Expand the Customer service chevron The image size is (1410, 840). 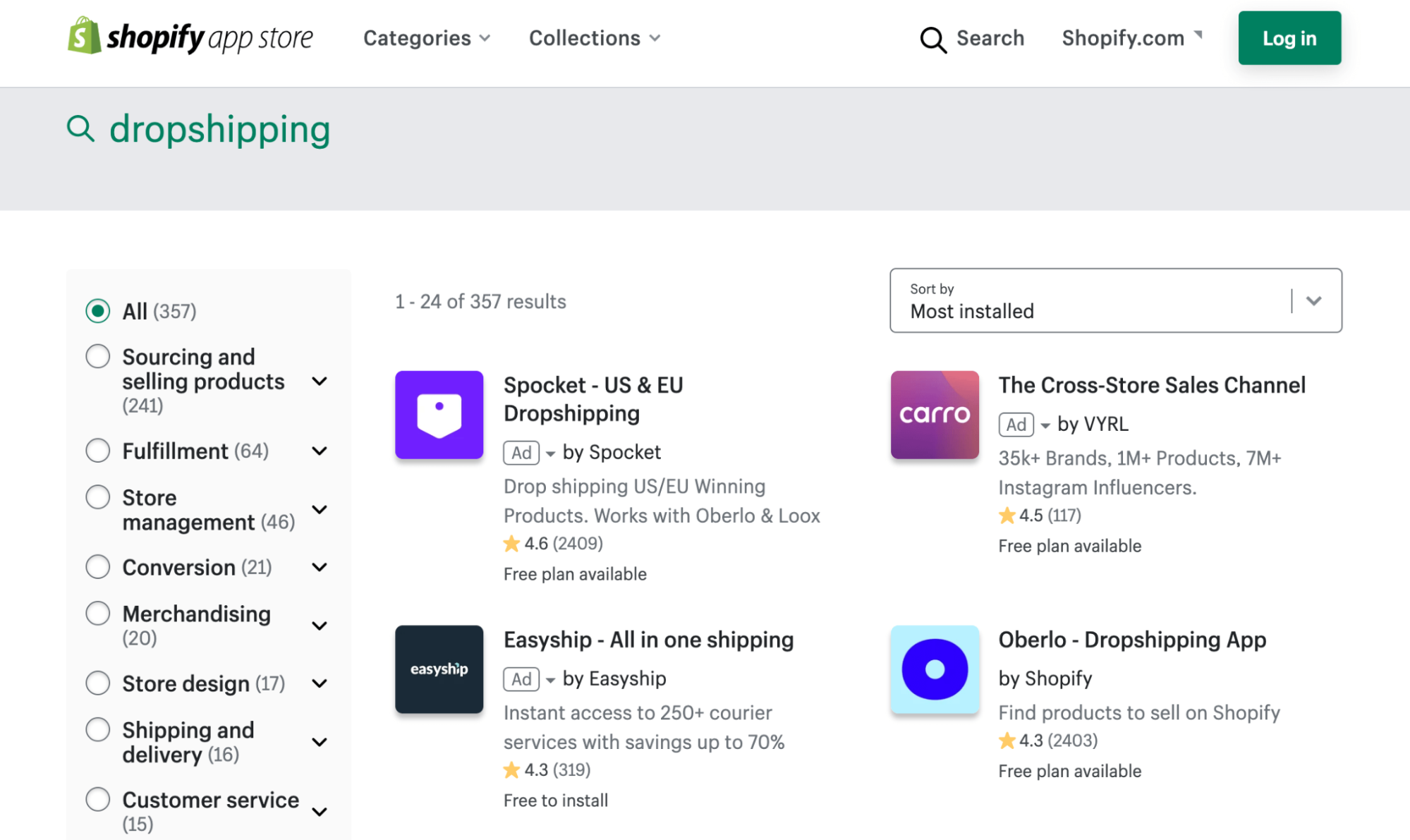pos(320,812)
